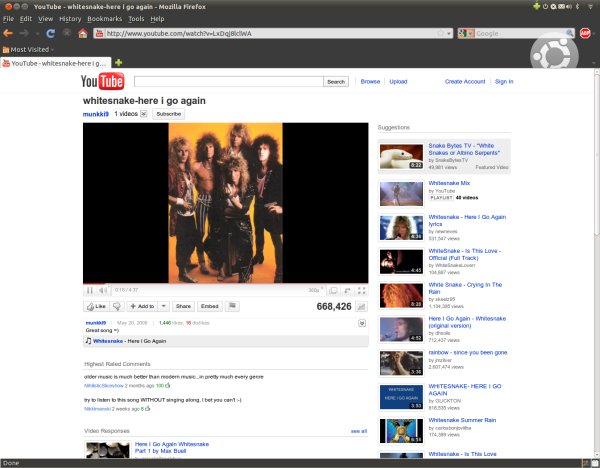This screenshot has width=600, height=468.
Task: Click the magnifier in the Google search box
Action: (570, 33)
